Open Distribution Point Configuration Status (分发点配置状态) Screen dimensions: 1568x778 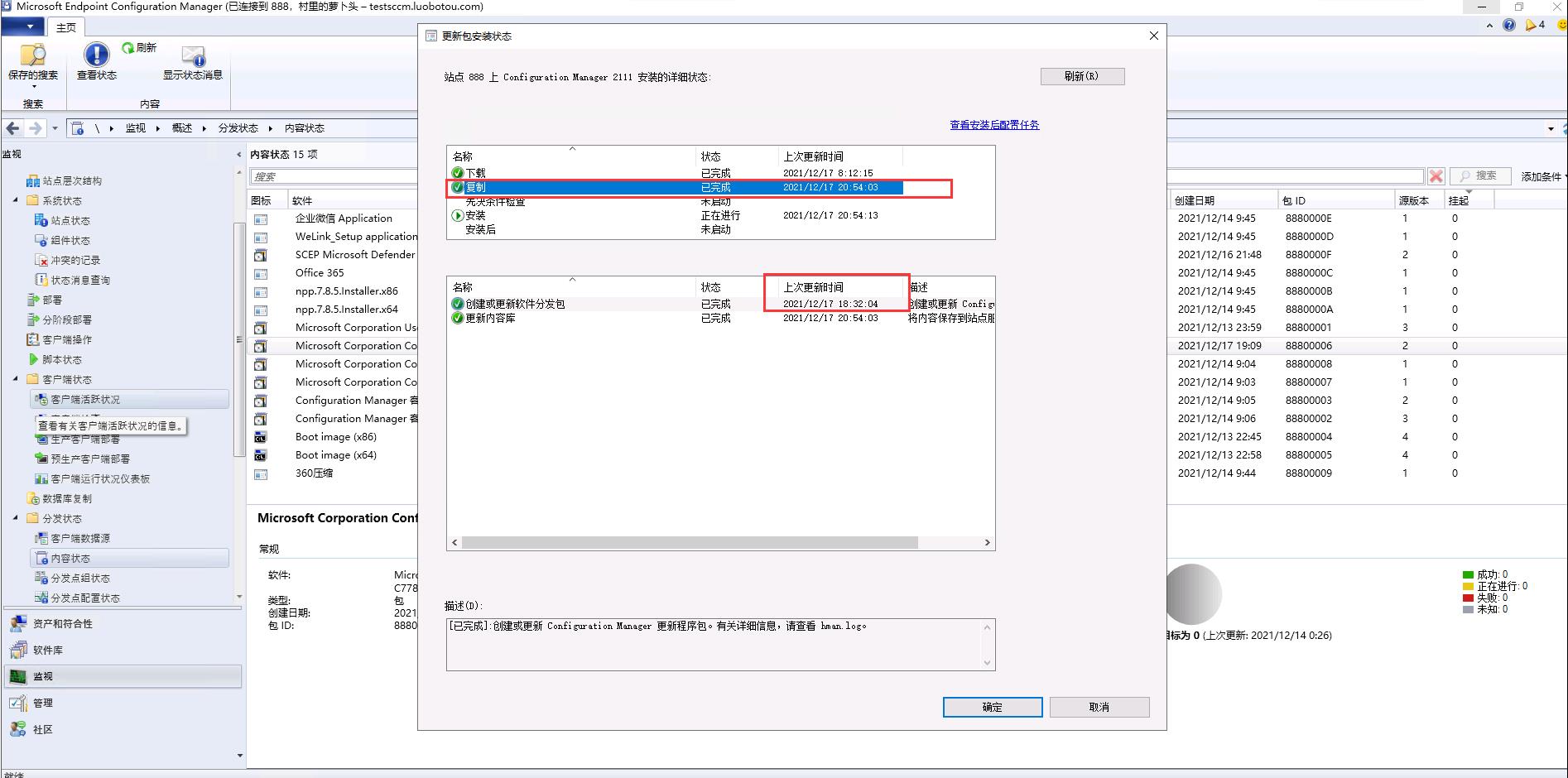(77, 598)
